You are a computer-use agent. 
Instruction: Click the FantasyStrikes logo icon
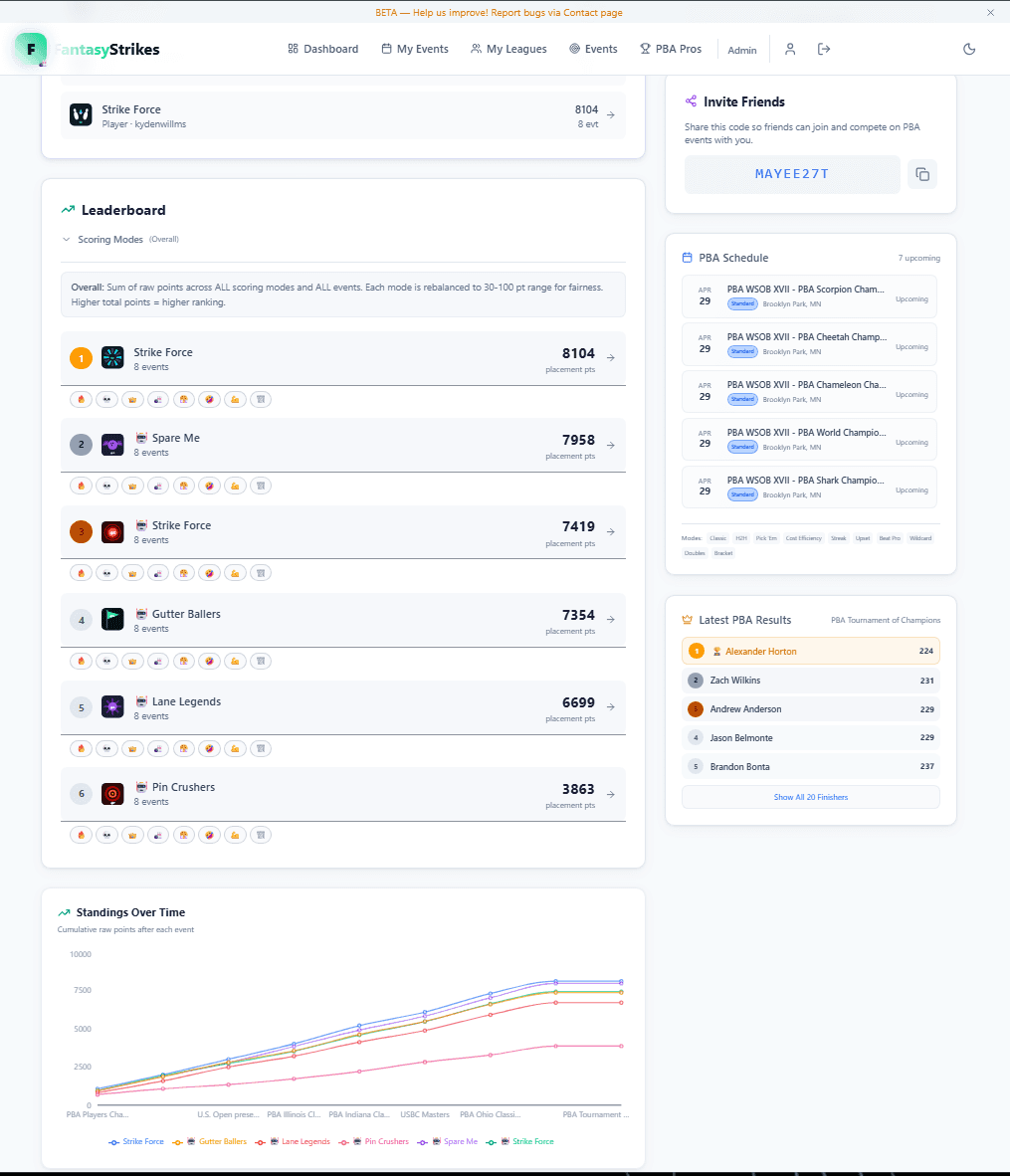31,49
